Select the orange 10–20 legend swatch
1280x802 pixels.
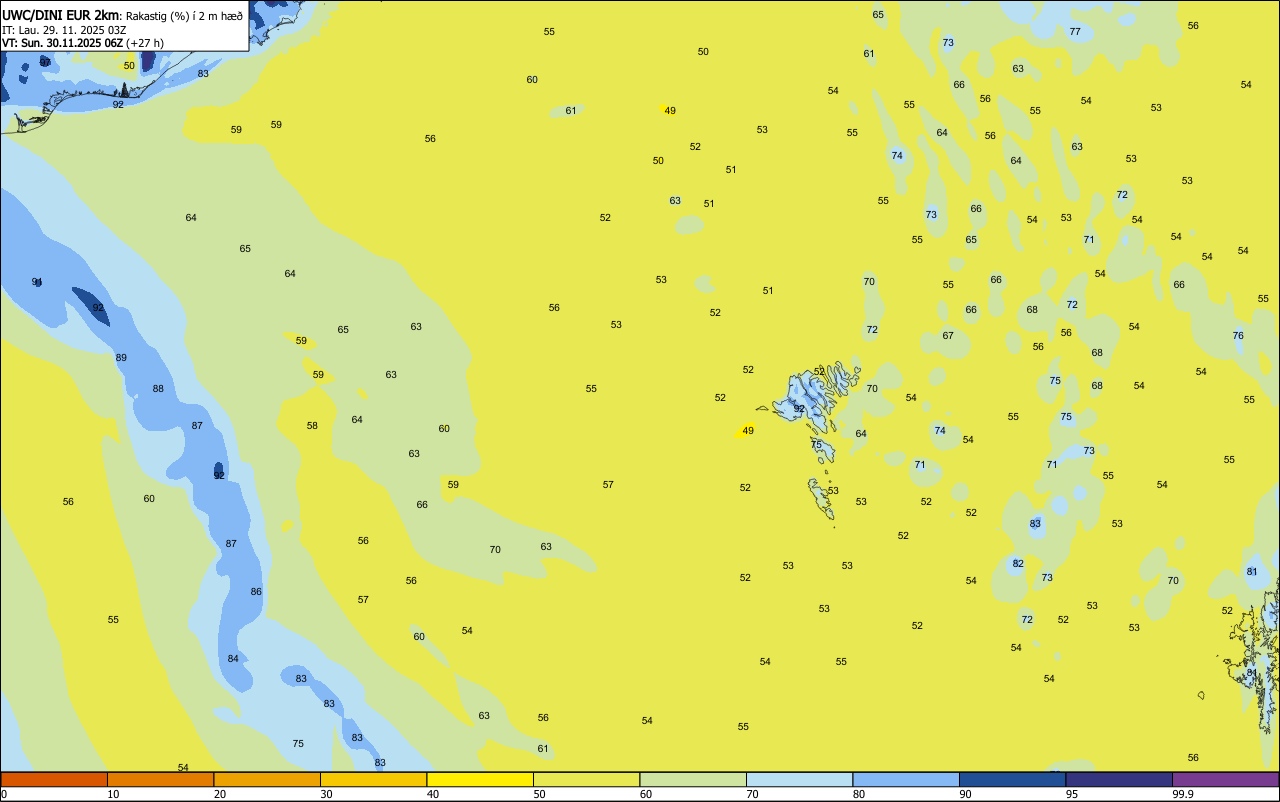click(160, 779)
